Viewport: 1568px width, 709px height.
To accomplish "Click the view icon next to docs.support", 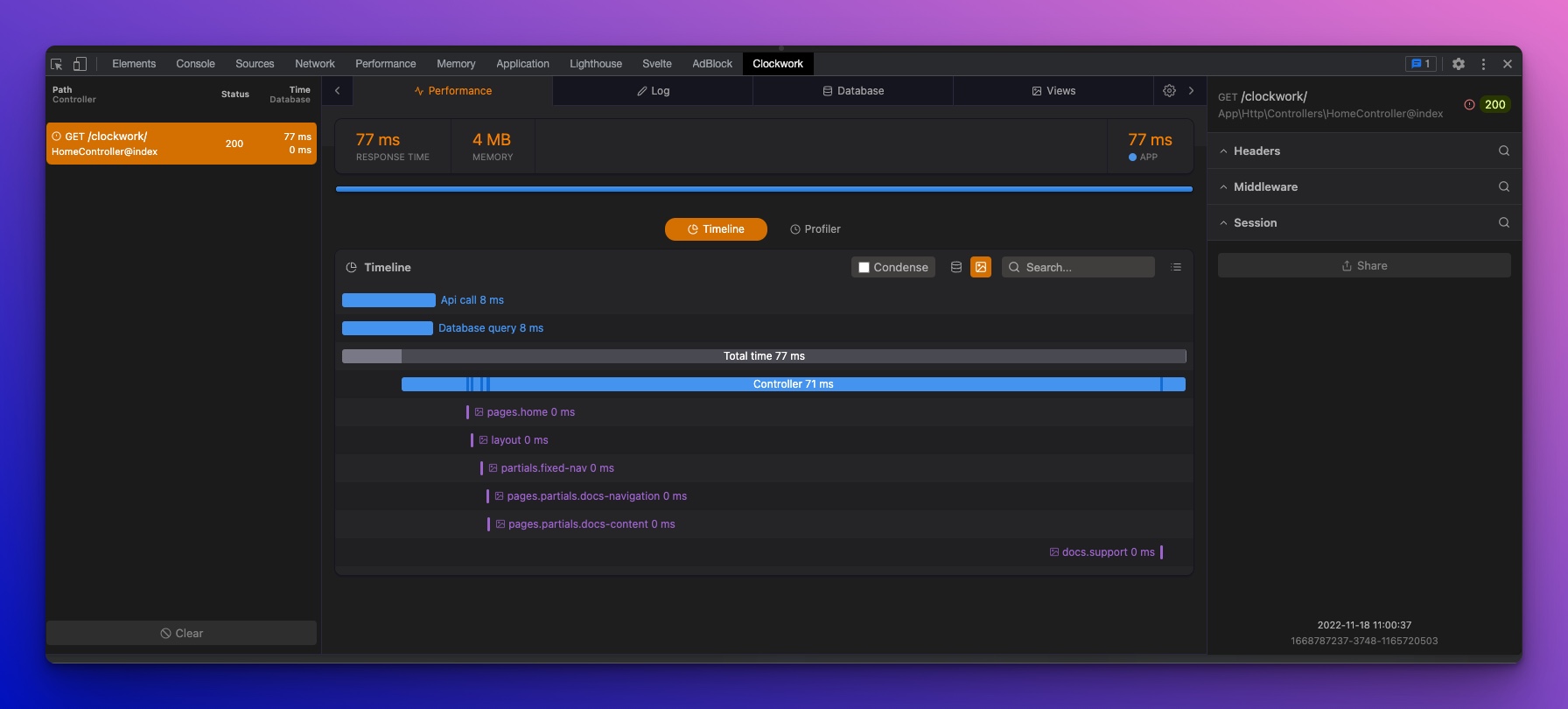I will [x=1053, y=552].
